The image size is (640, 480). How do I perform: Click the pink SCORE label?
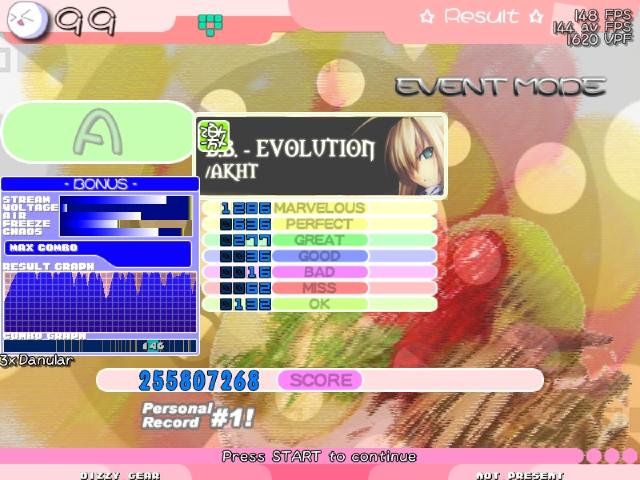pyautogui.click(x=320, y=380)
